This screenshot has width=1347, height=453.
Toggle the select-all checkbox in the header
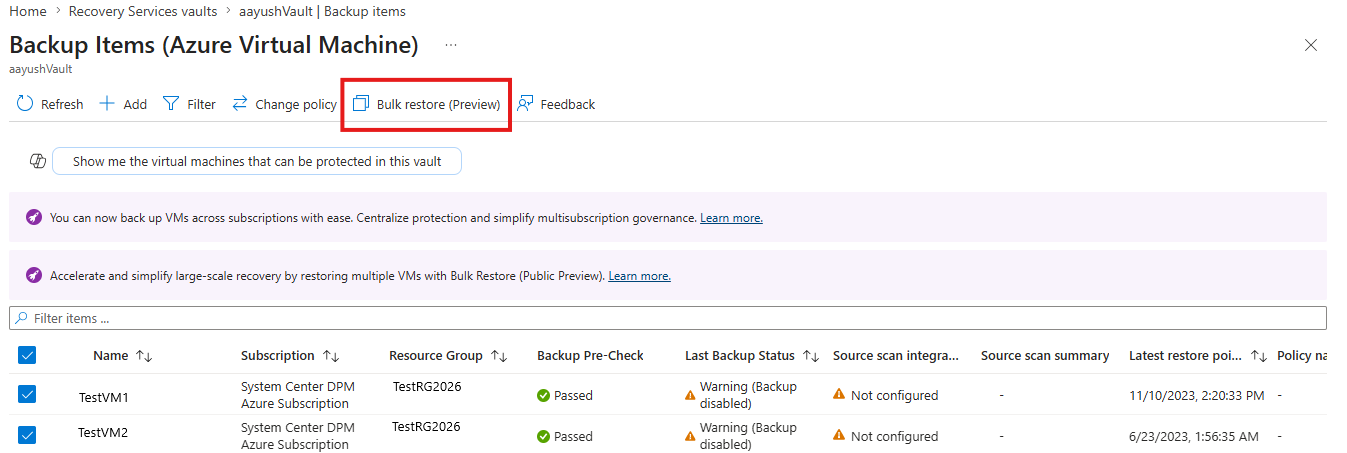27,355
